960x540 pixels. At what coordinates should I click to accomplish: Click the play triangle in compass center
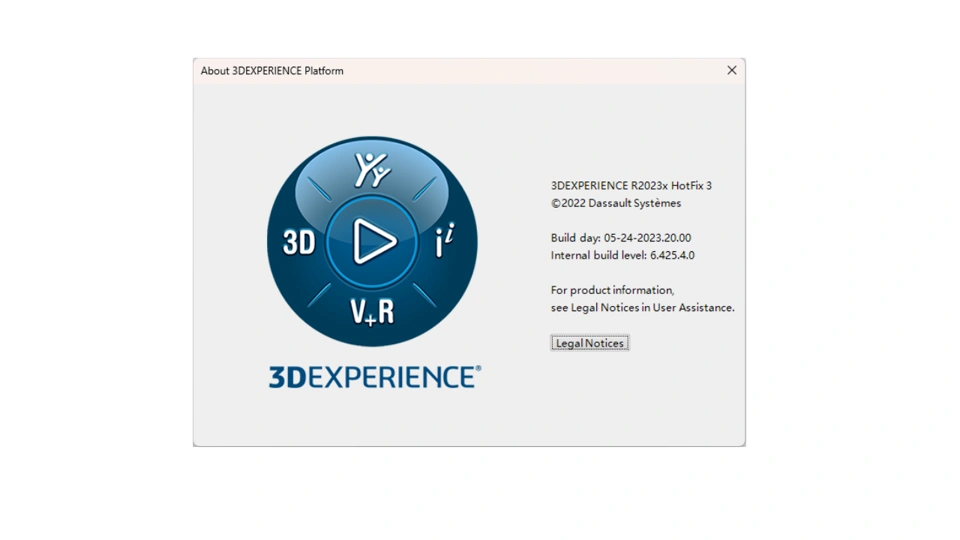pyautogui.click(x=373, y=241)
